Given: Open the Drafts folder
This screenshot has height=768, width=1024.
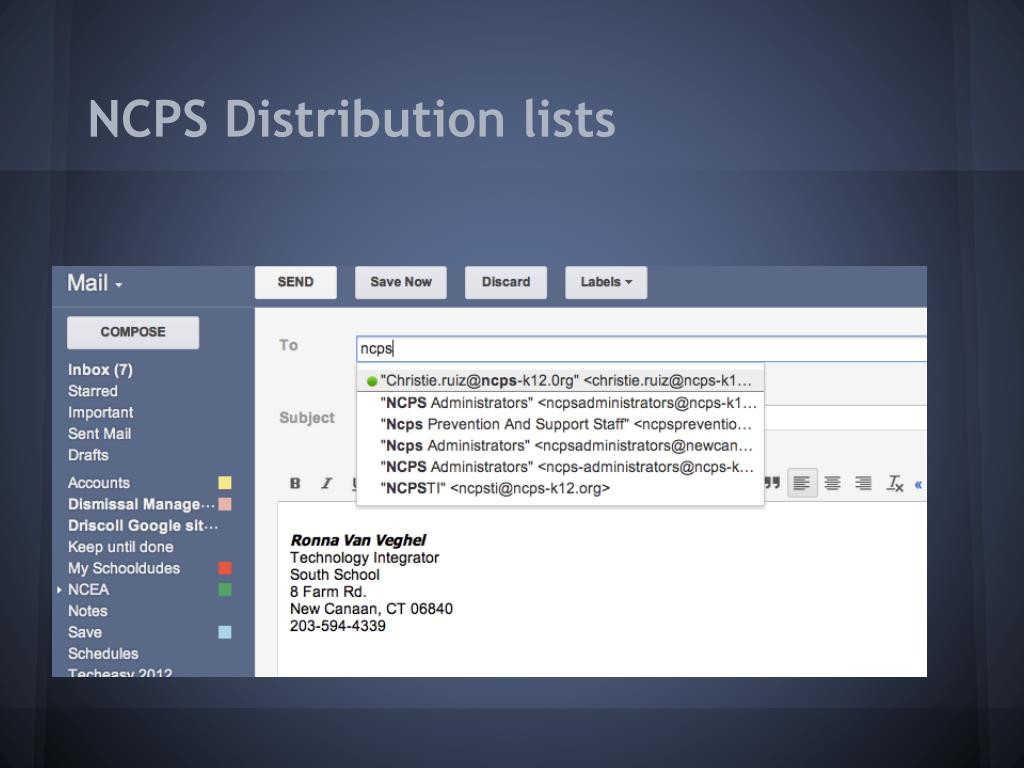Looking at the screenshot, I should coord(88,455).
